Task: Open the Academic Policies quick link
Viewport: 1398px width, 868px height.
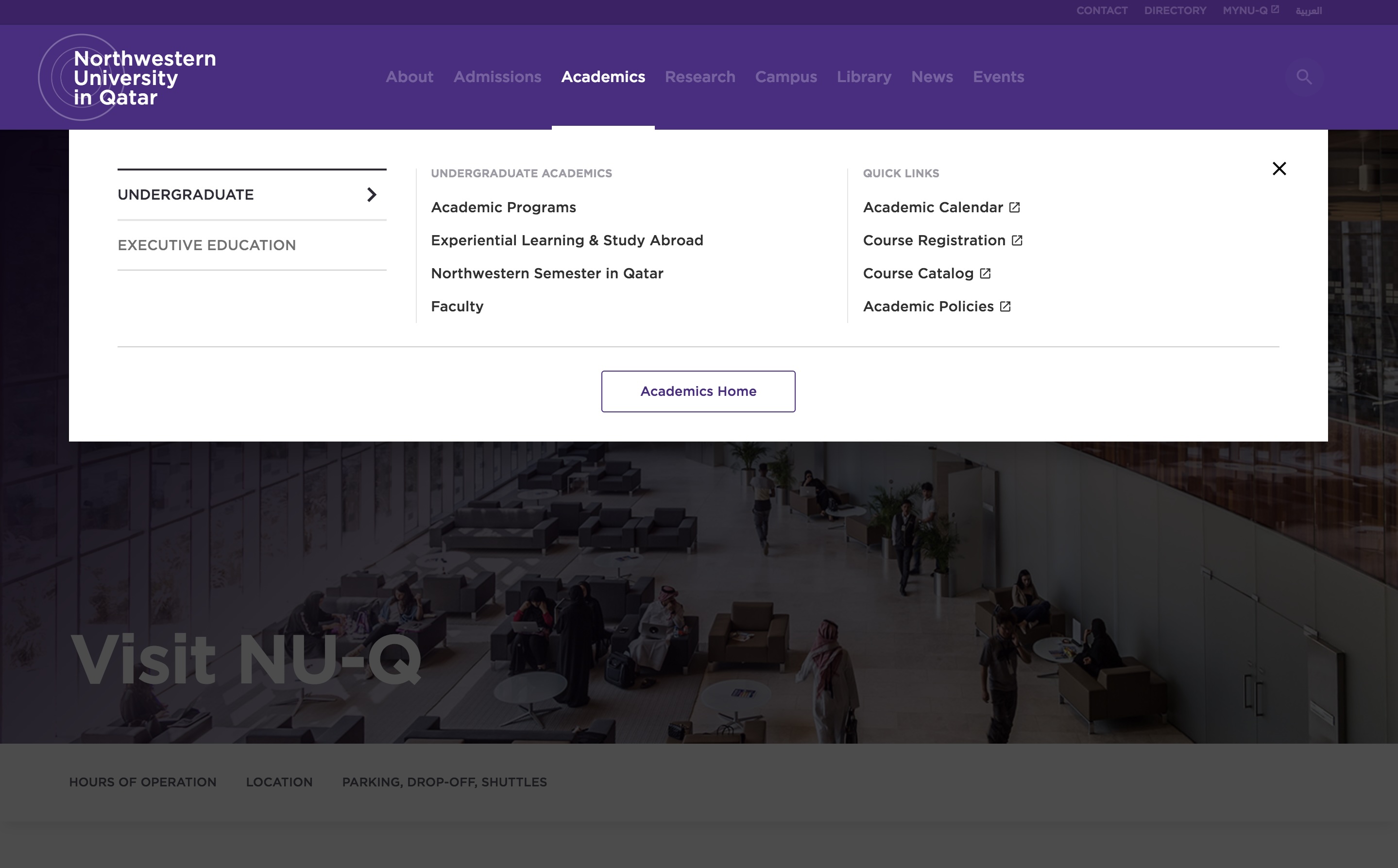Action: point(937,306)
